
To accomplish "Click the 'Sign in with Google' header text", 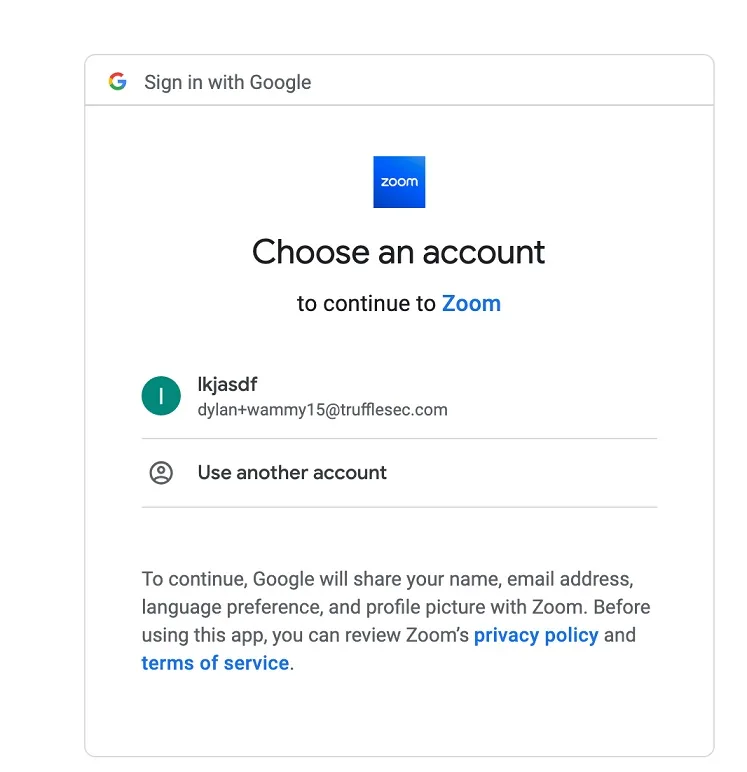I will tap(227, 82).
